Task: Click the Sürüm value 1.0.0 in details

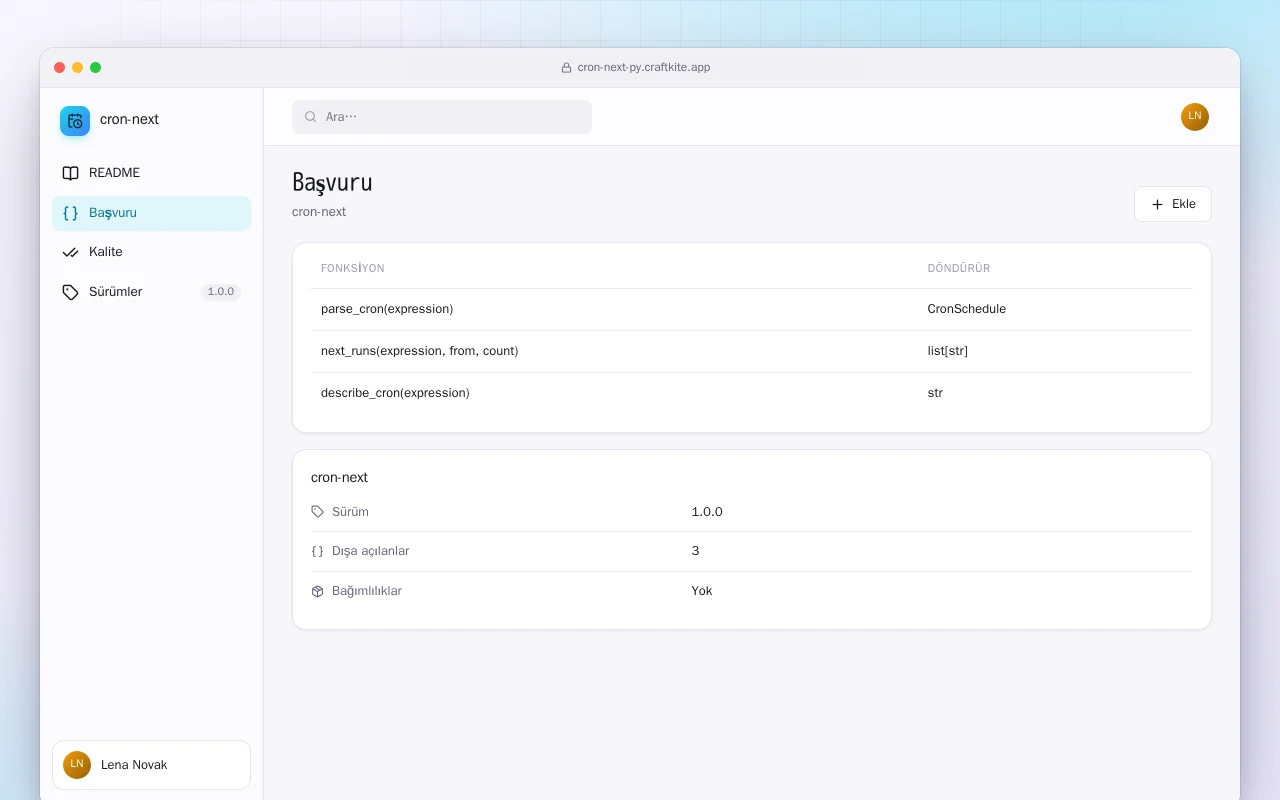Action: click(707, 512)
